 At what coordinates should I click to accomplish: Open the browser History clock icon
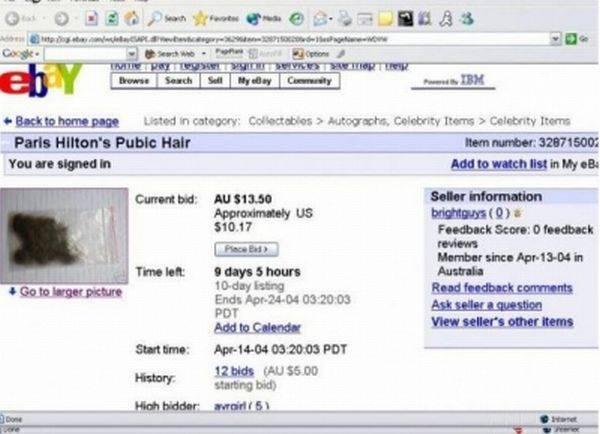point(297,18)
